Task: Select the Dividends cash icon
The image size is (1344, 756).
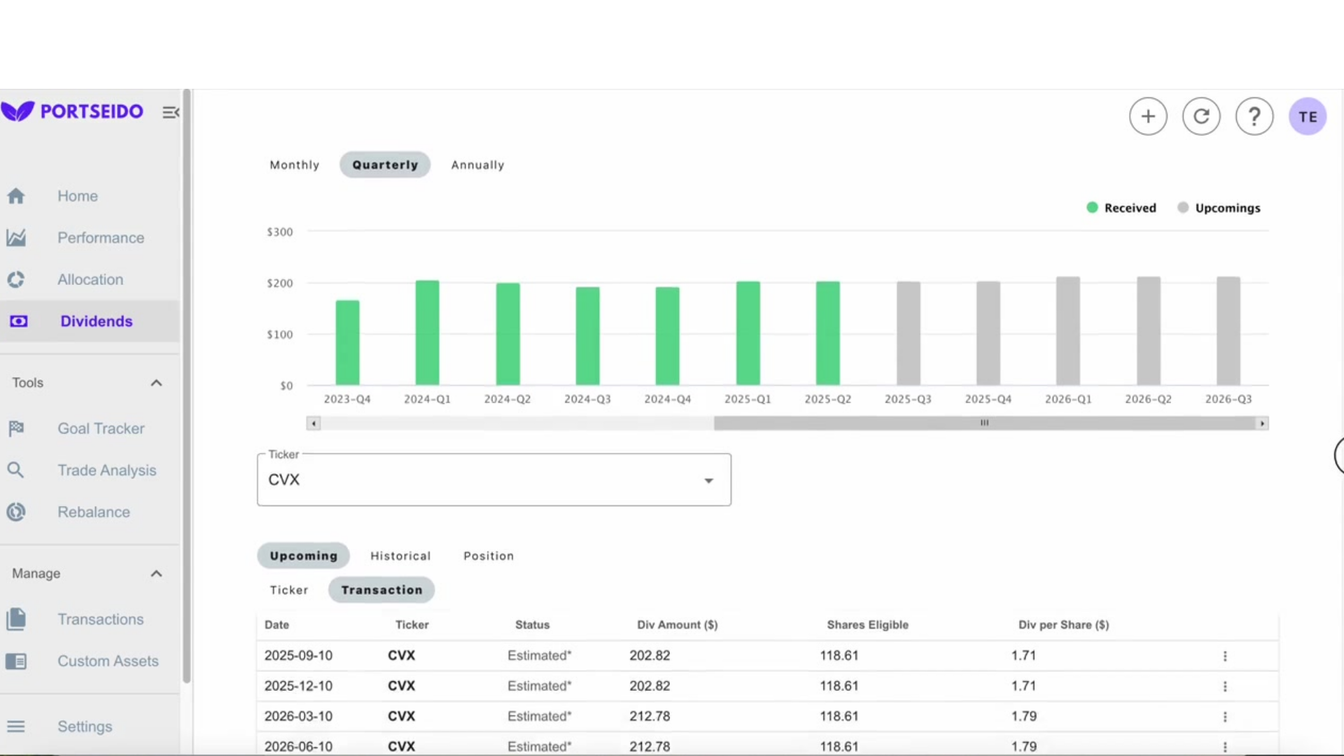Action: click(16, 321)
